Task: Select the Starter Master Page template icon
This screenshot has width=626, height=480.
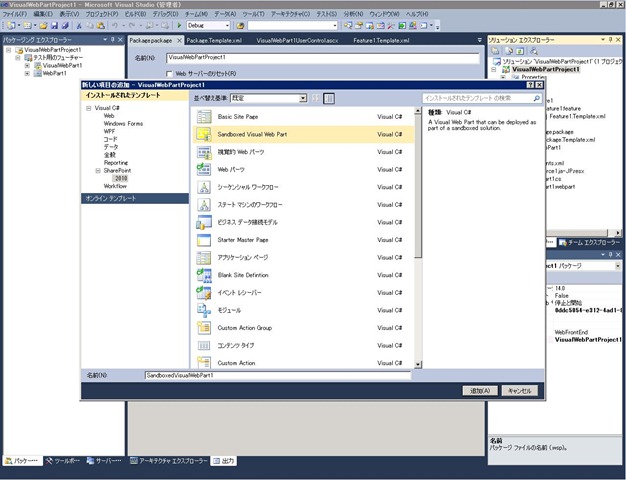Action: point(204,240)
